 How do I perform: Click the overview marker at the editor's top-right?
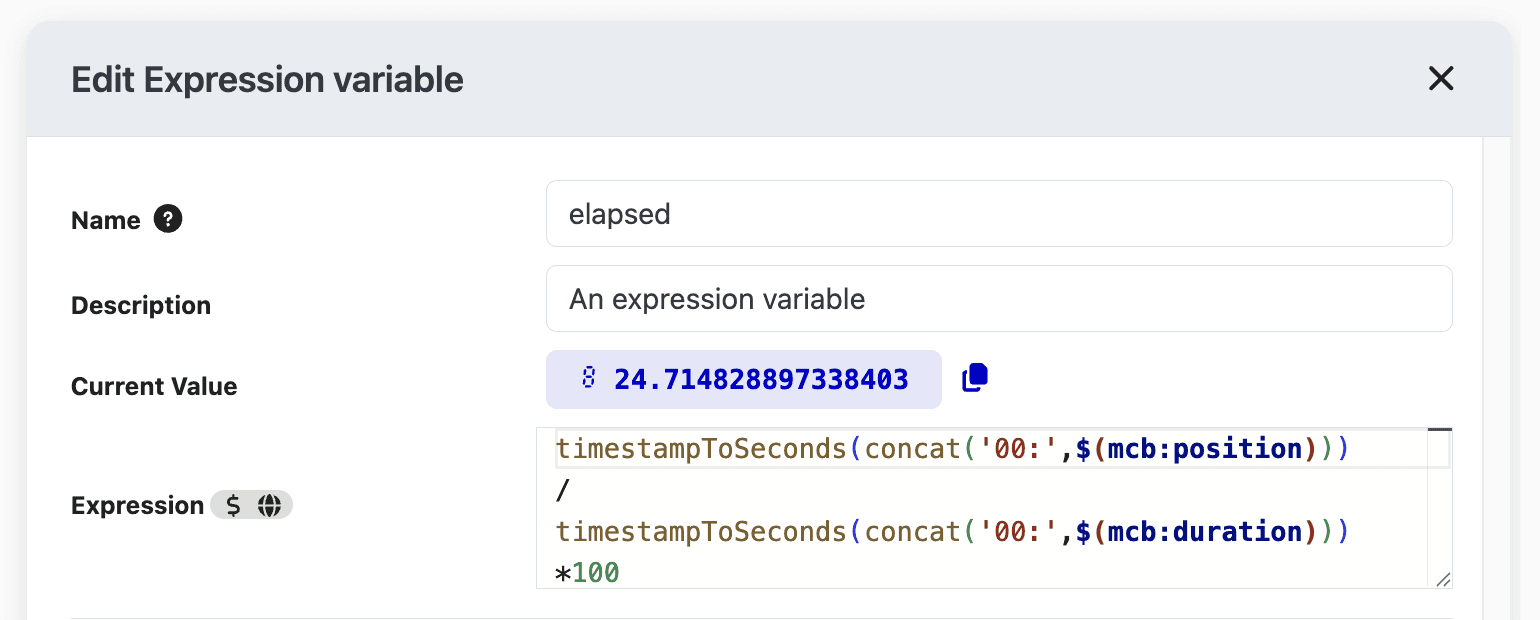coord(1439,430)
